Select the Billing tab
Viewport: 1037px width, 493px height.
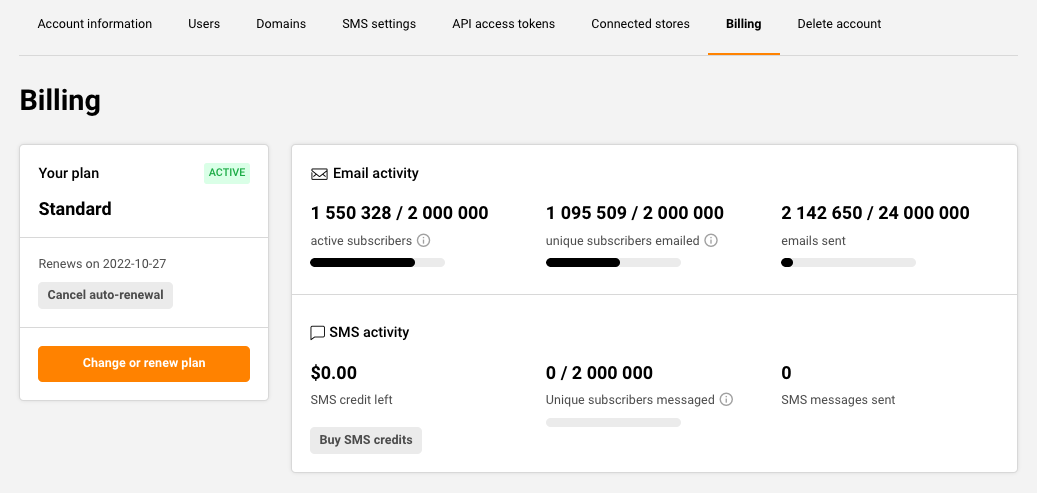click(743, 24)
